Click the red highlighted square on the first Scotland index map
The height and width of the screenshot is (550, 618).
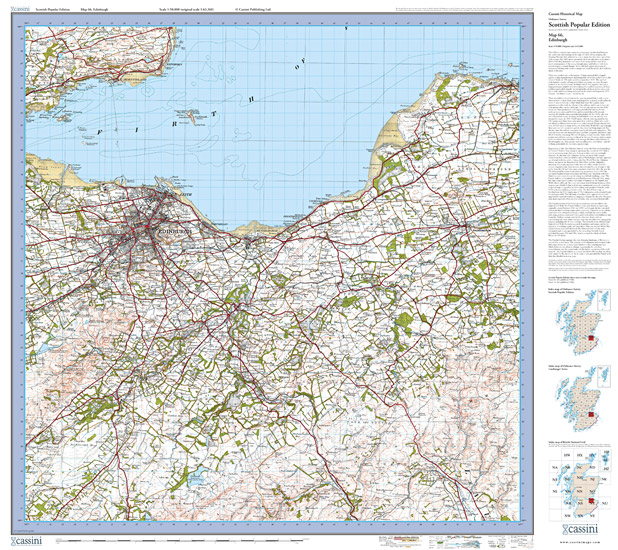pos(591,338)
